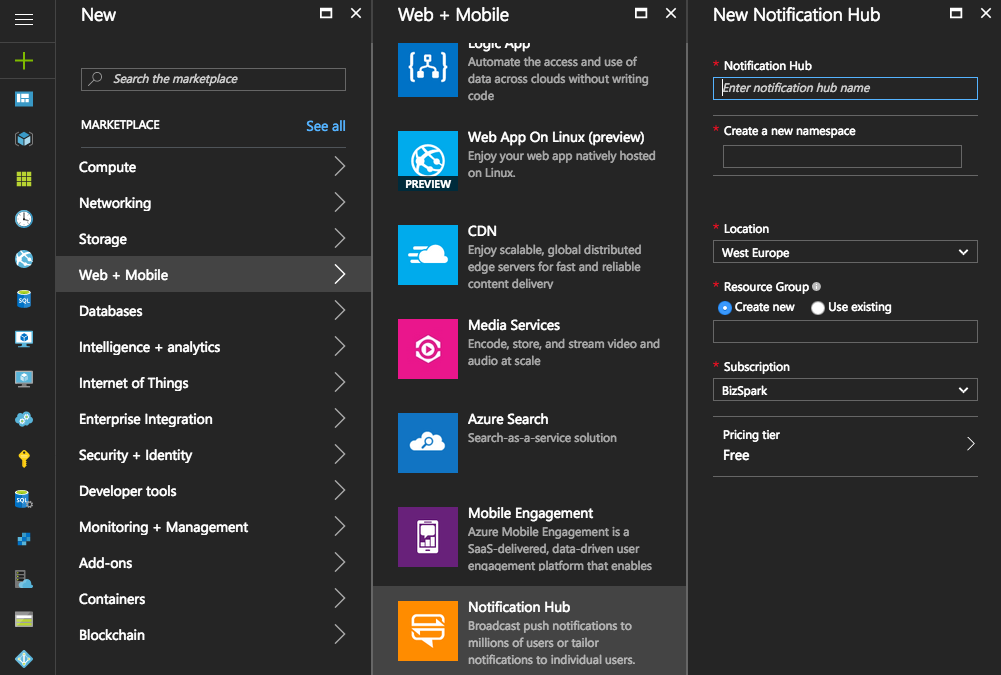1001x675 pixels.
Task: Select Web + Mobile marketplace category
Action: click(x=213, y=275)
